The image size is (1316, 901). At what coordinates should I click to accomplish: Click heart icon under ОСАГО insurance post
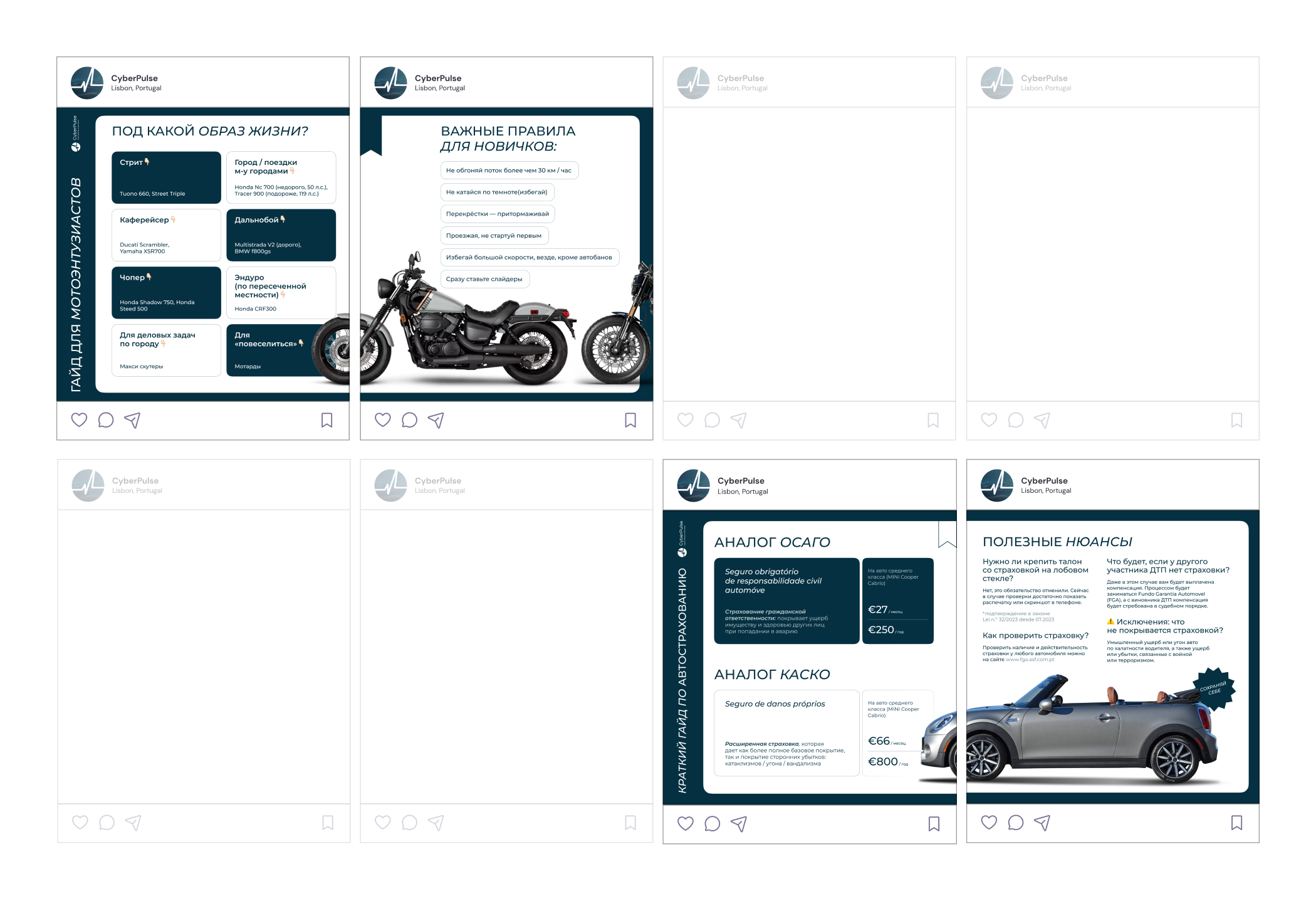click(x=686, y=823)
